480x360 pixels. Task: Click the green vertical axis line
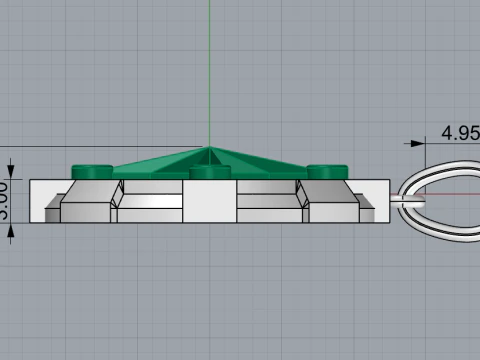click(209, 73)
